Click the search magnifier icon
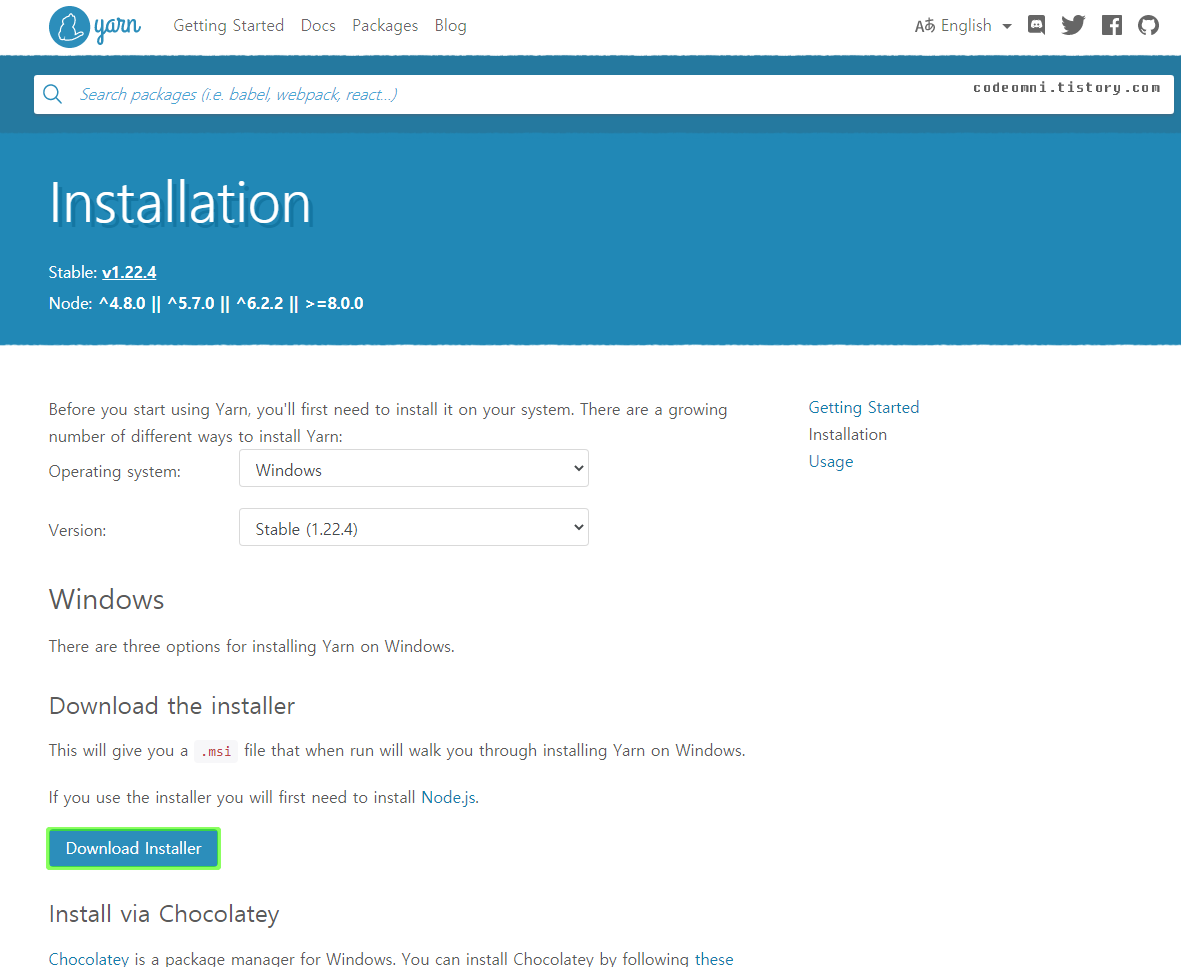The height and width of the screenshot is (967, 1181). point(53,94)
